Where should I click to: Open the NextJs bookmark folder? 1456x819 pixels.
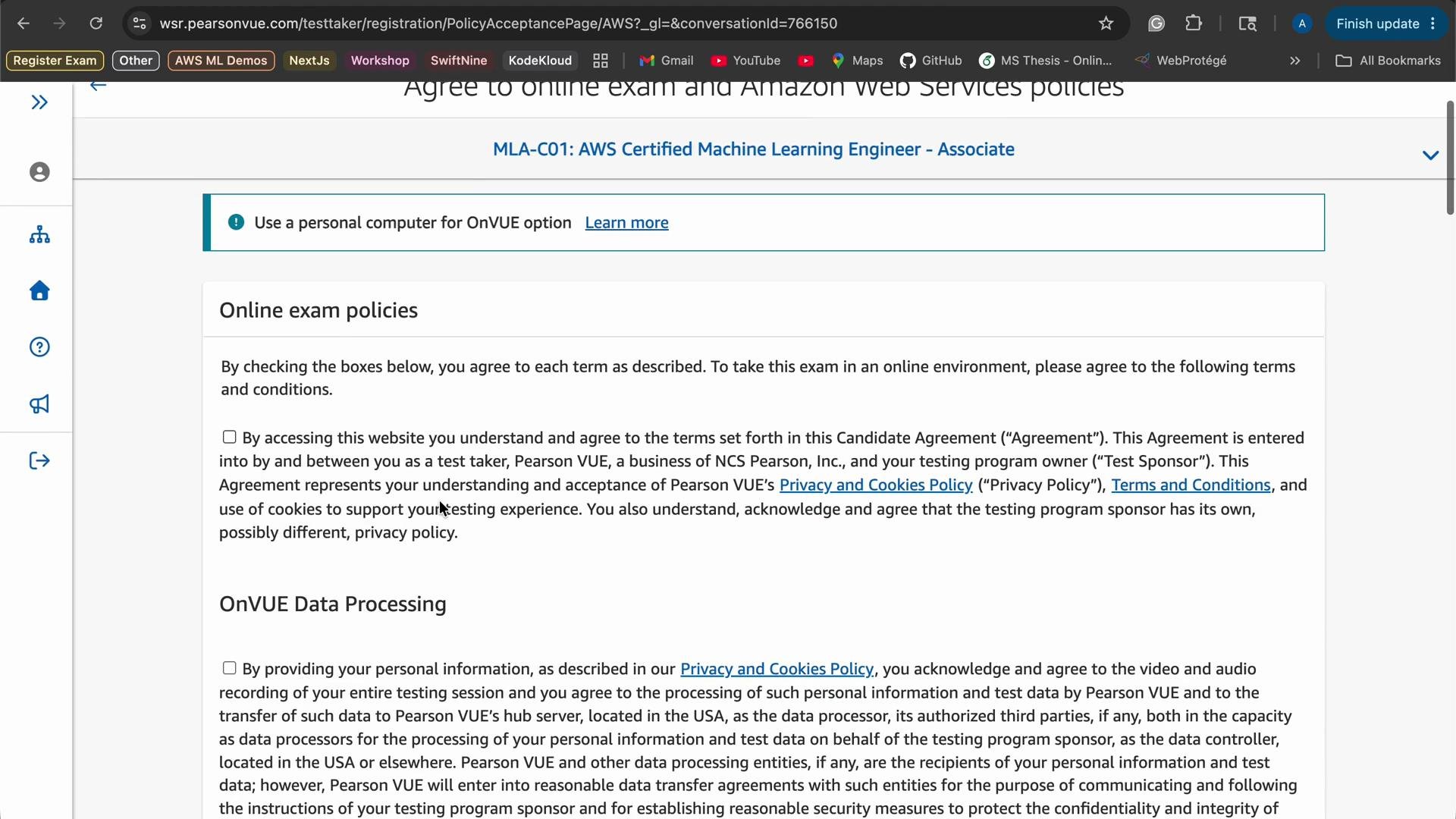point(309,61)
